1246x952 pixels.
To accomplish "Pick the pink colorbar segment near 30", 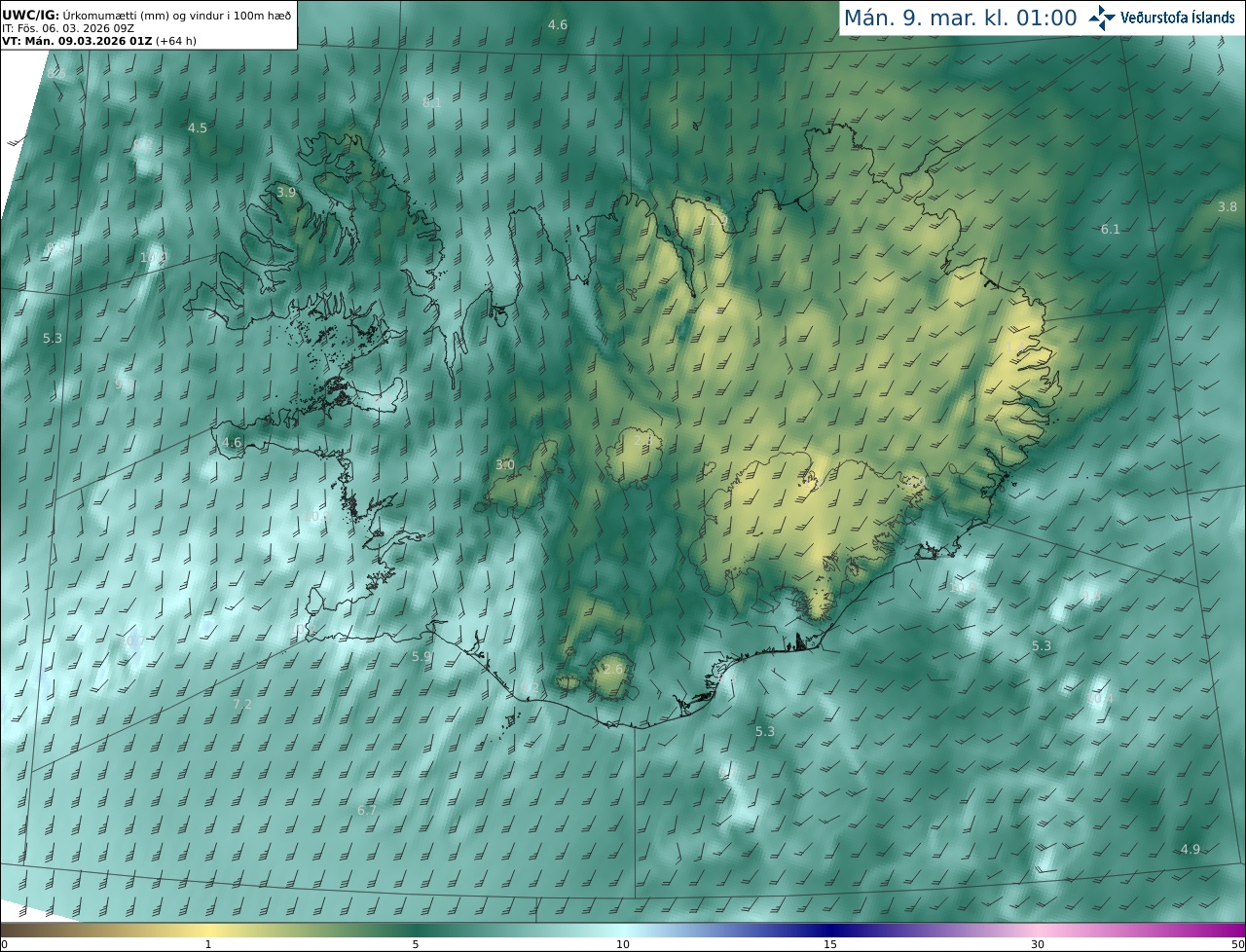I will coord(1038,930).
